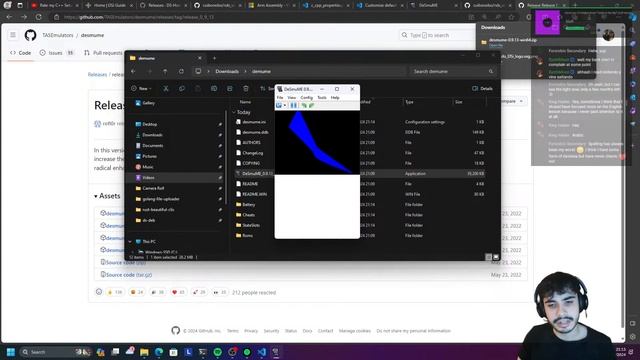Open the View menu in DeSmuME
This screenshot has height=360, width=640.
pyautogui.click(x=291, y=98)
